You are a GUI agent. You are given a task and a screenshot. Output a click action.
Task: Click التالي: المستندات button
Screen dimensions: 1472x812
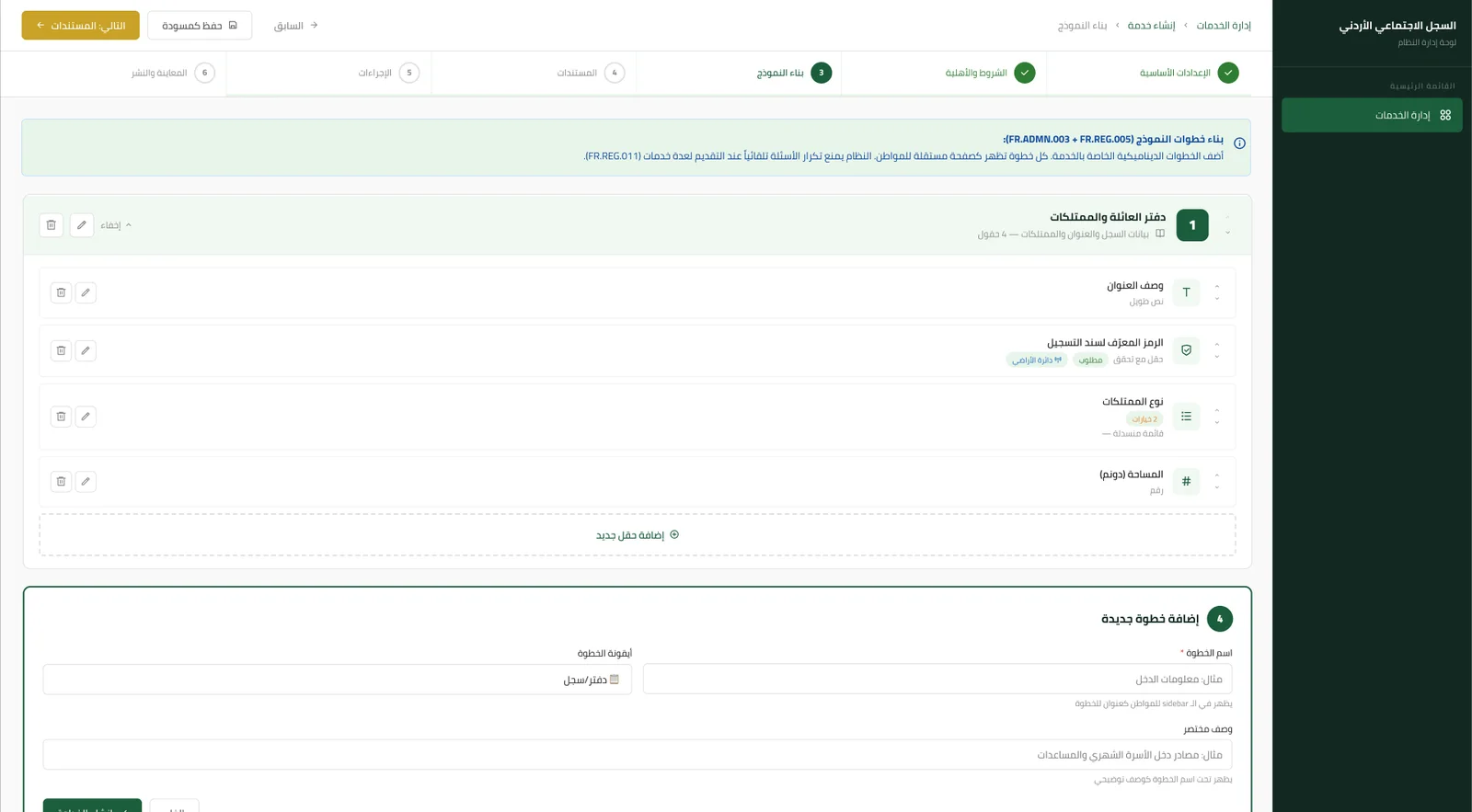pos(81,26)
